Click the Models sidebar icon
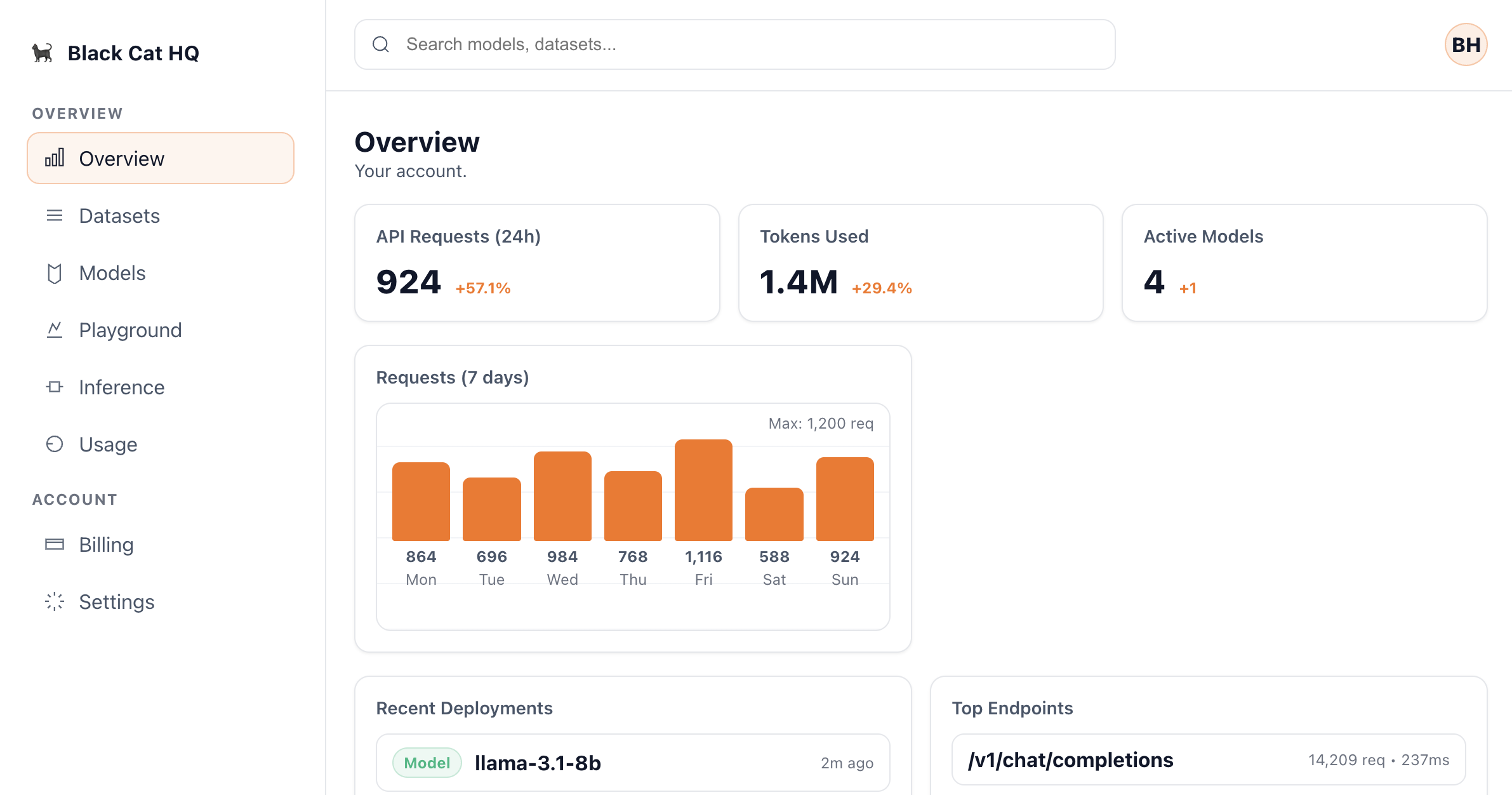 pos(55,273)
